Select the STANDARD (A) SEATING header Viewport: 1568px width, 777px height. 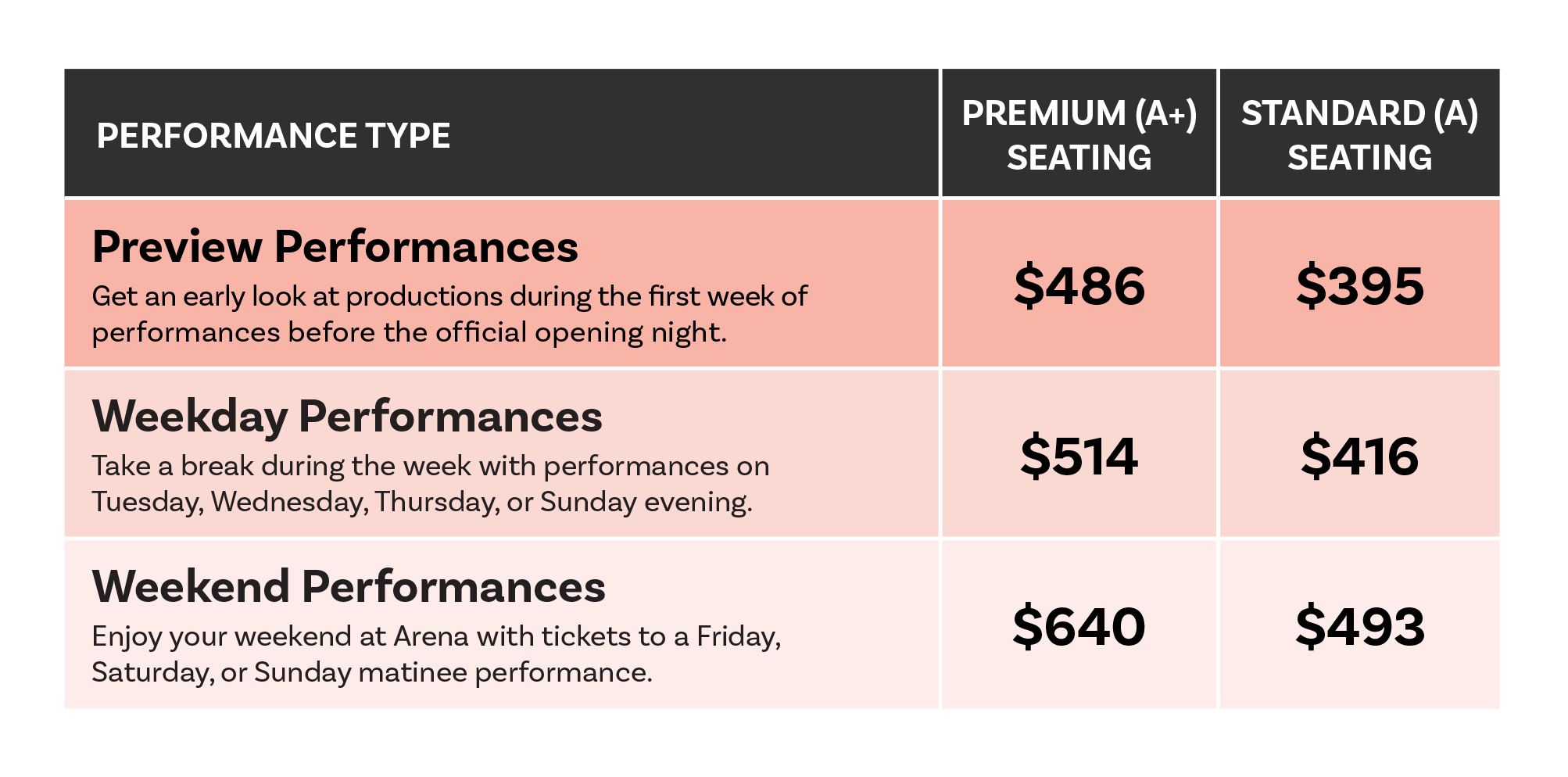point(1360,135)
